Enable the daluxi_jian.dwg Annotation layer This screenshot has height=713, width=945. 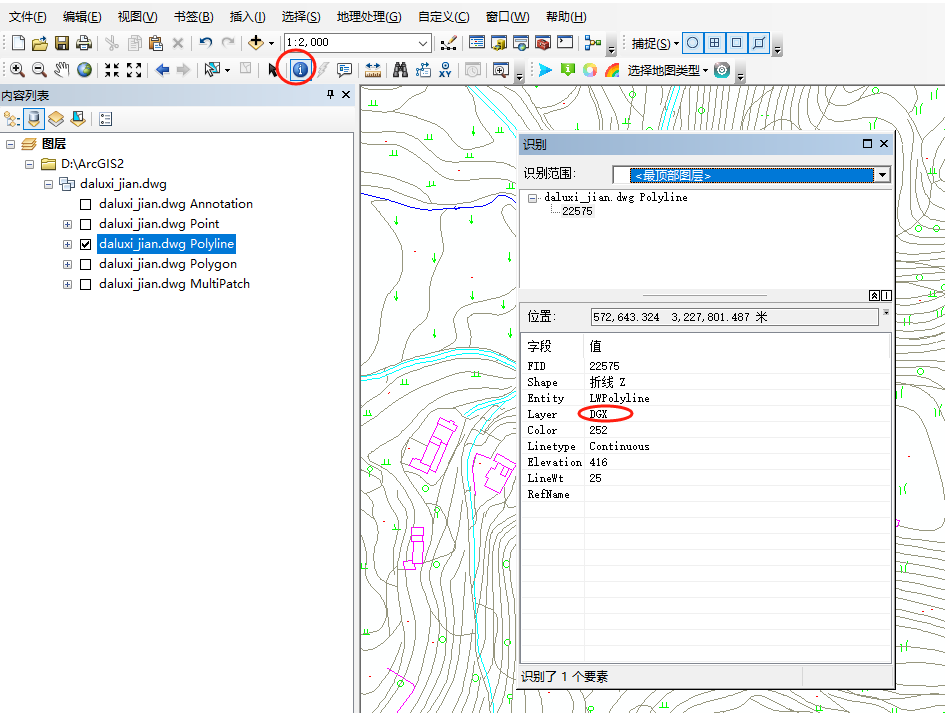click(85, 203)
